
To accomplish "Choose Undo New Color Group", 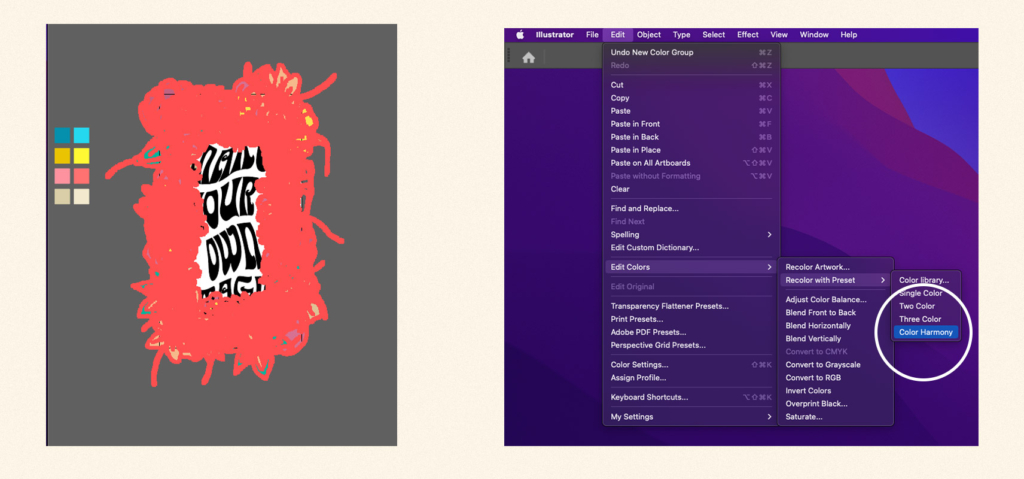I will 692,52.
